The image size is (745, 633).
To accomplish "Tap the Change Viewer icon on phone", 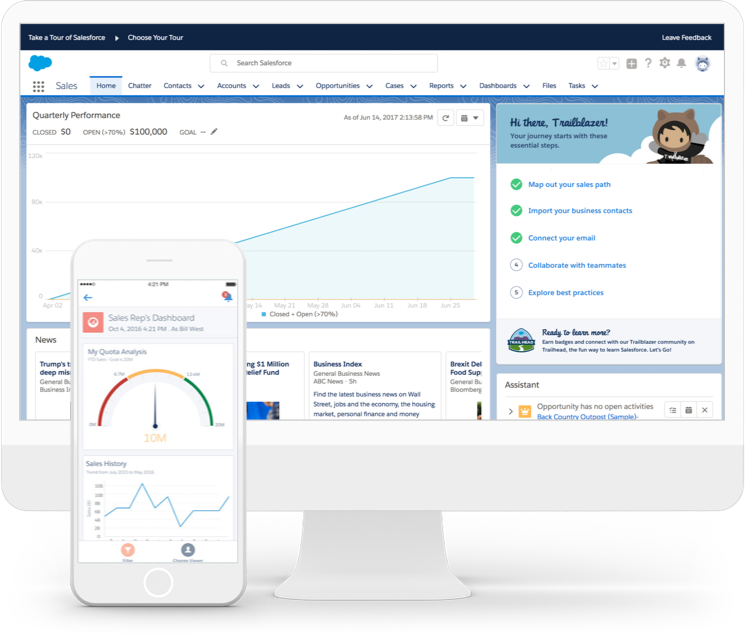I will pyautogui.click(x=188, y=550).
